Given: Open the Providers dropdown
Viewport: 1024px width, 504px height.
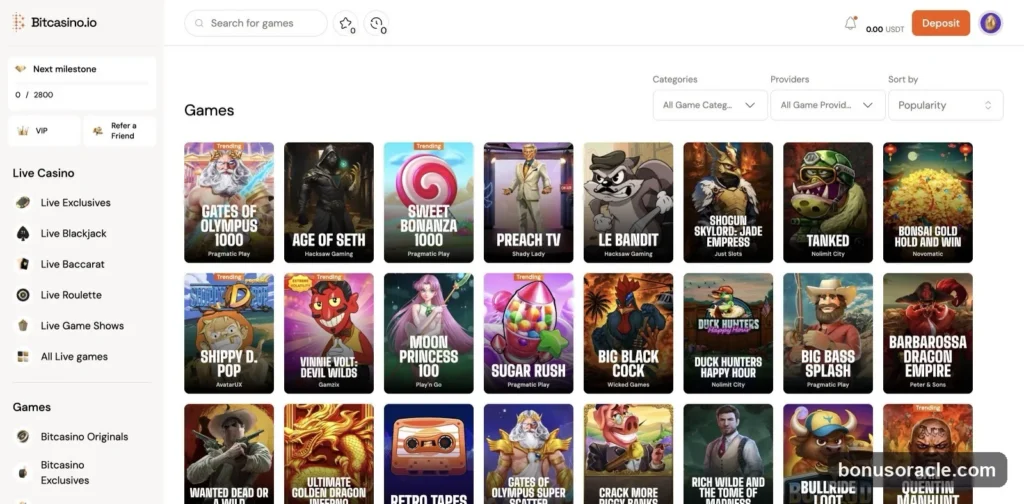Looking at the screenshot, I should (827, 105).
